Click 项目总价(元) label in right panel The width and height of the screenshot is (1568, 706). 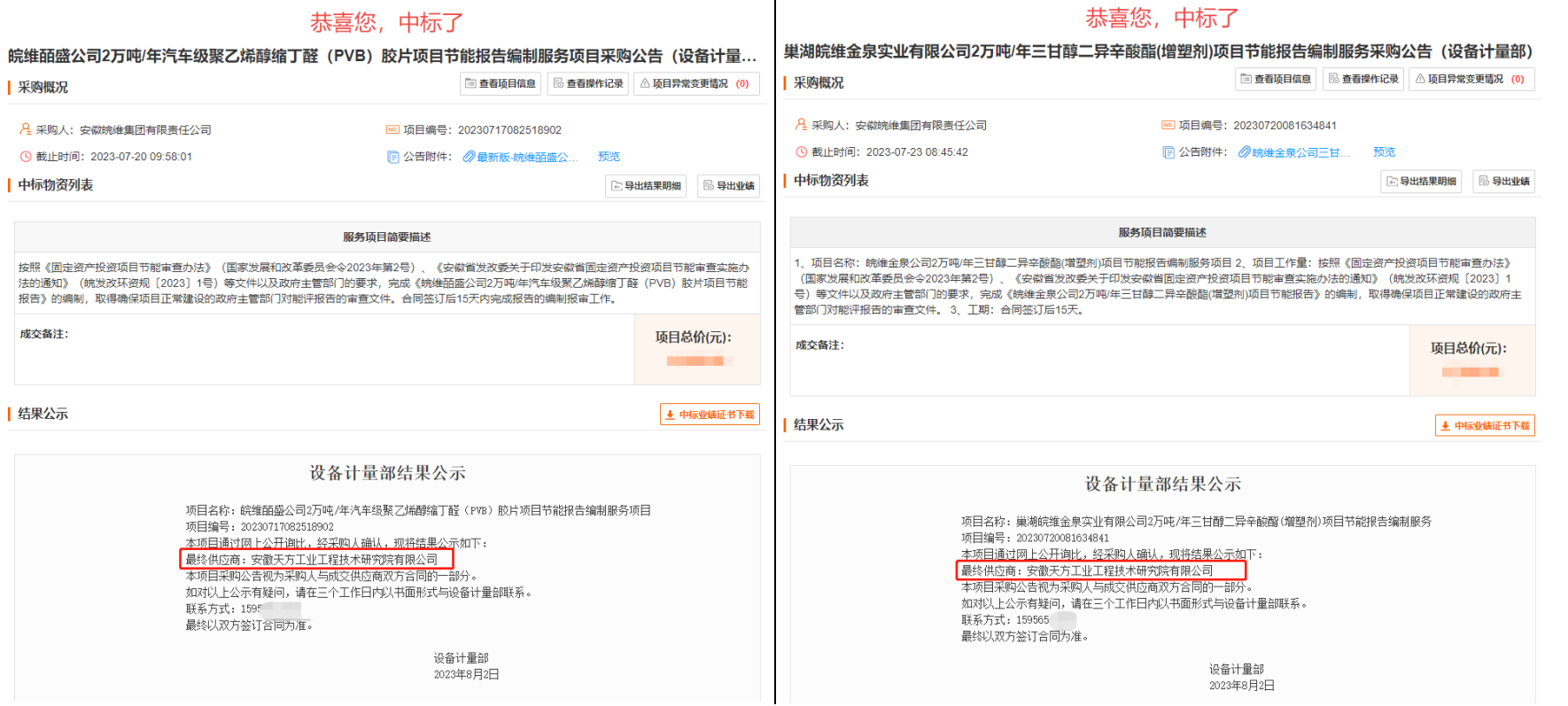click(1469, 349)
